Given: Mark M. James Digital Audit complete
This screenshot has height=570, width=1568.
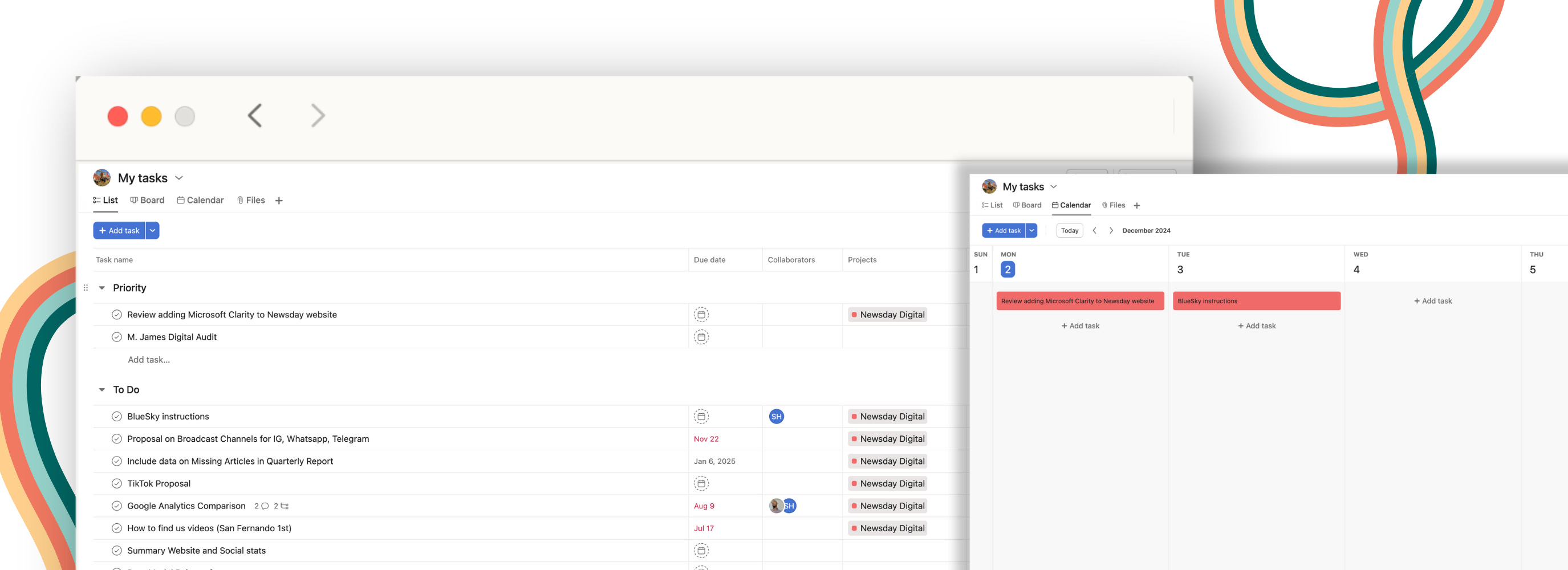Looking at the screenshot, I should 117,337.
